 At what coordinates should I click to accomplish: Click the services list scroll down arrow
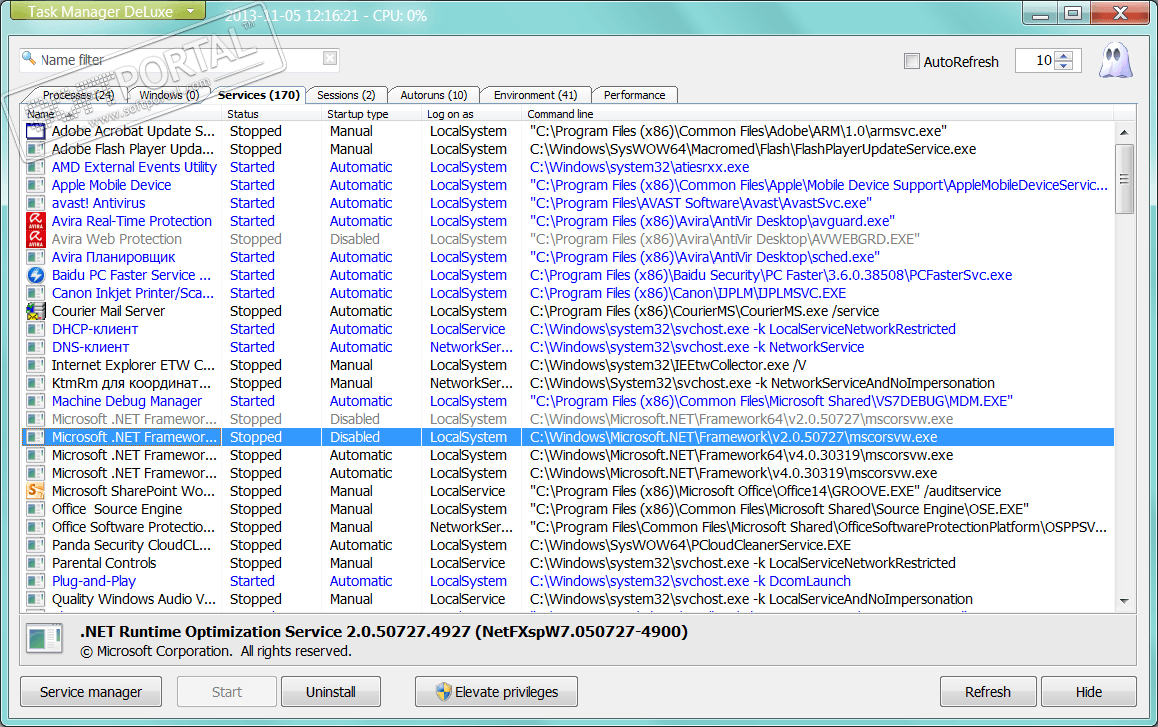pos(1123,601)
